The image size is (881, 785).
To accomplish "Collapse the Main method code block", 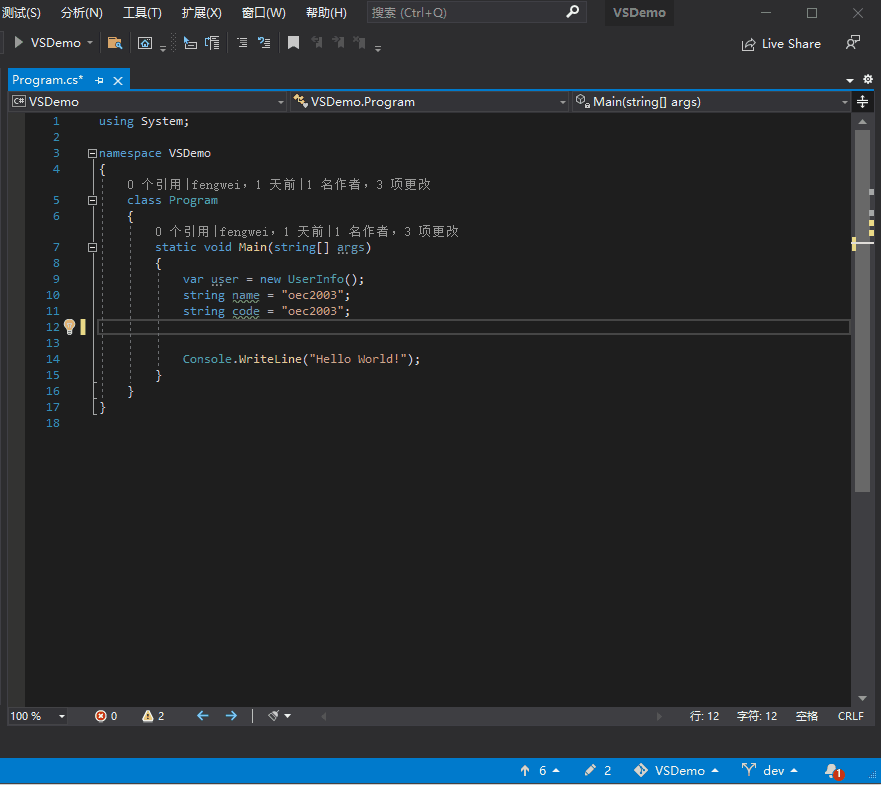I will pyautogui.click(x=92, y=247).
